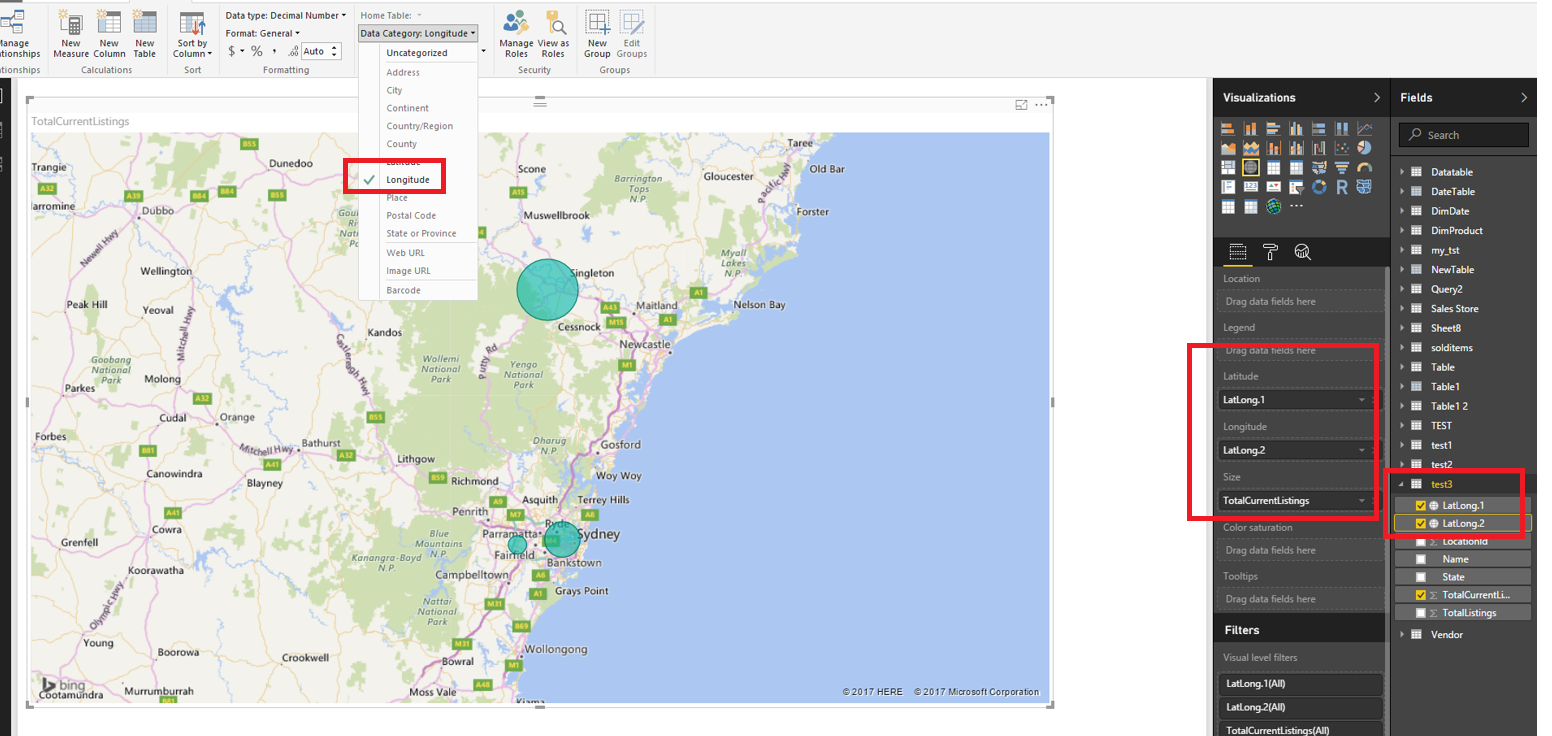Select the line chart visualization

coord(1365,129)
